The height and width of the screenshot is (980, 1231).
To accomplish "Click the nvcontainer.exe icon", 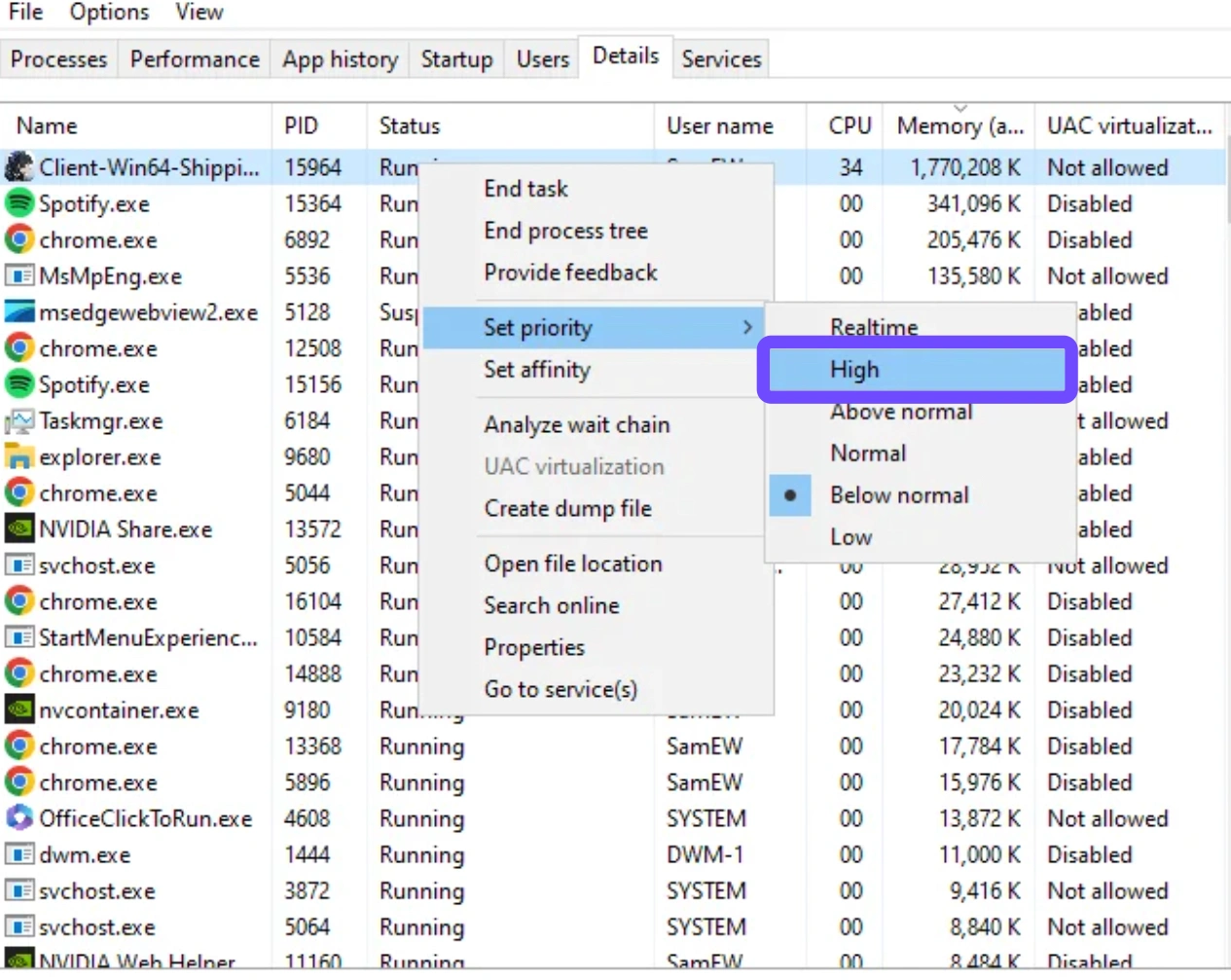I will click(18, 710).
